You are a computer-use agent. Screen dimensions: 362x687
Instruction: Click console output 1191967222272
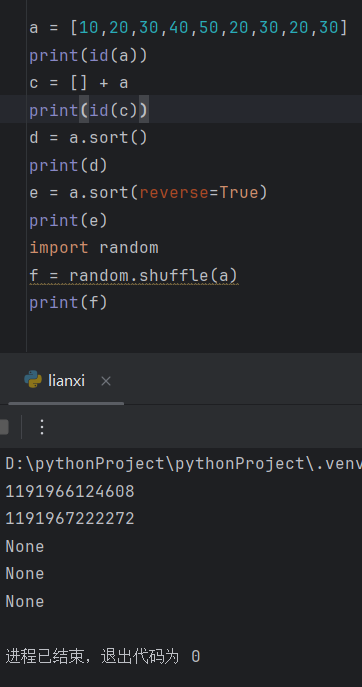tap(70, 519)
